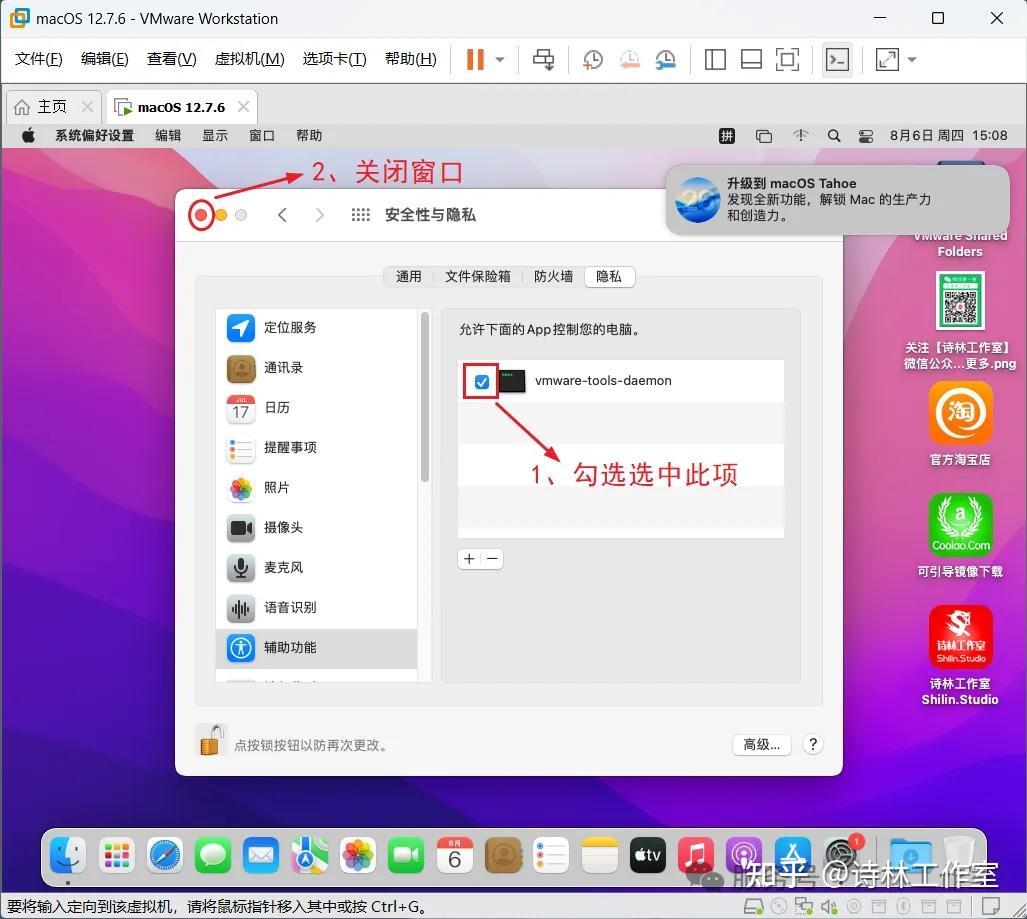The width and height of the screenshot is (1027, 919).
Task: Open the 系统偏好设置 menu
Action: 94,136
